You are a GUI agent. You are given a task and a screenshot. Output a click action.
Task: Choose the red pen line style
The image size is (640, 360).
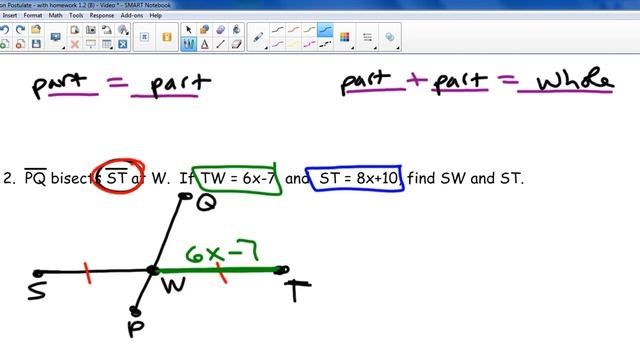[x=293, y=30]
